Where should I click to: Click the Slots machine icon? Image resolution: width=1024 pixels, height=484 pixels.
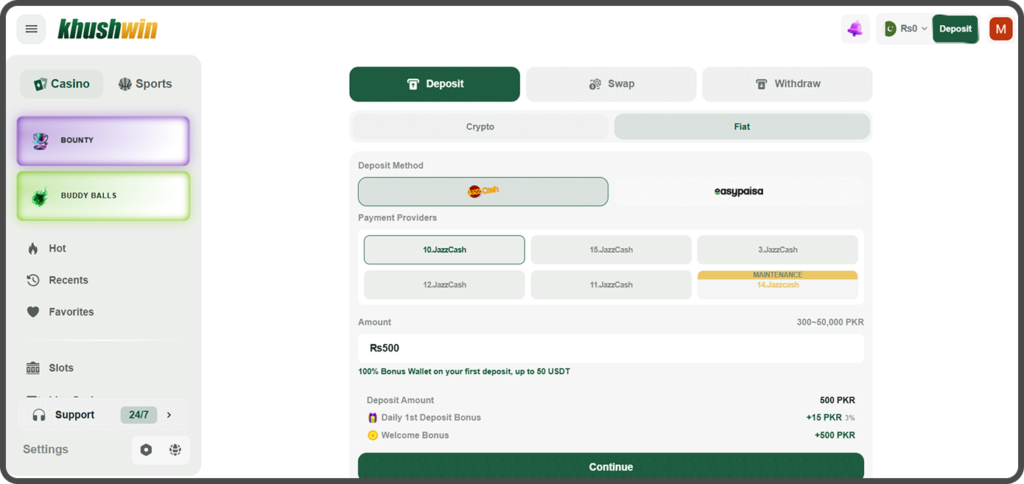(x=33, y=368)
